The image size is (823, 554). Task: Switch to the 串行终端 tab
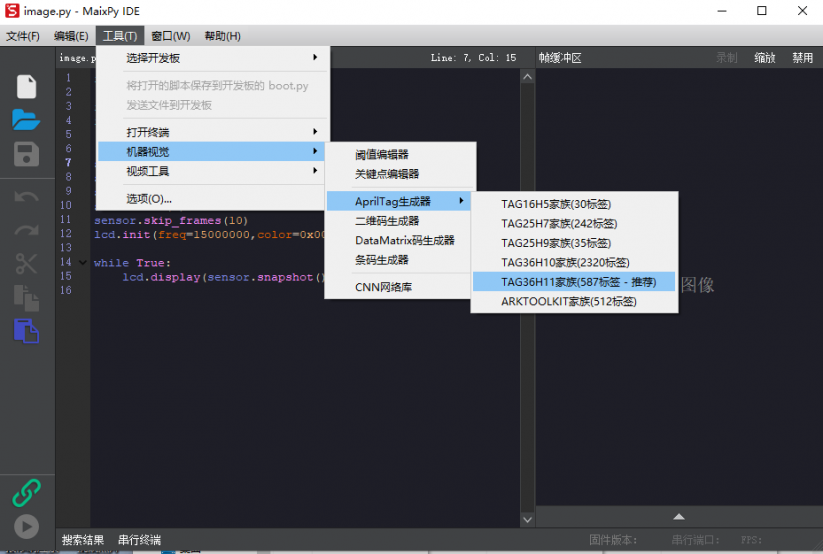coord(139,540)
